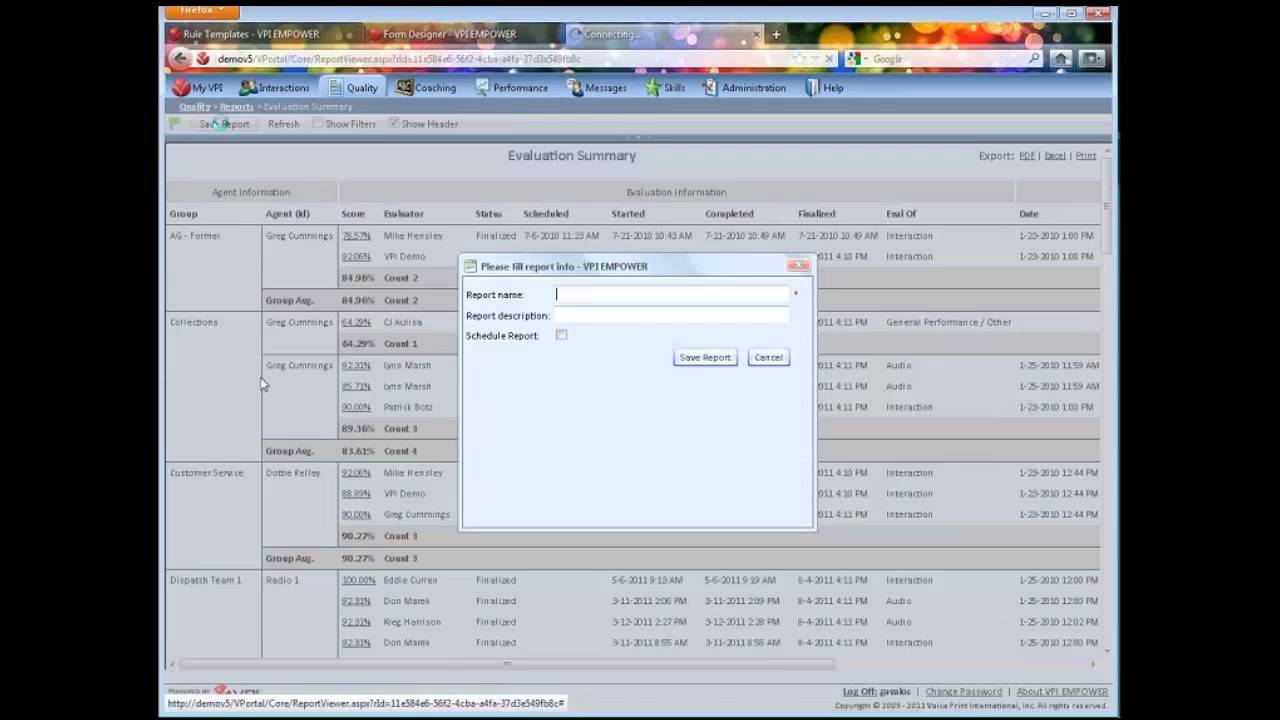
Task: Open the 78.57% score for Mike Hensley
Action: click(356, 236)
